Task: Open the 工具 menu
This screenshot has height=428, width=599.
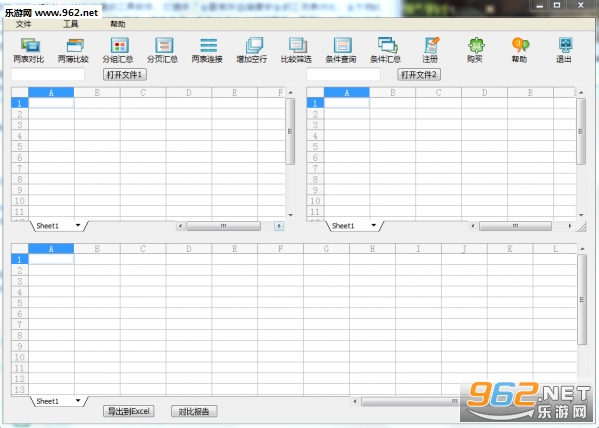Action: pos(71,24)
